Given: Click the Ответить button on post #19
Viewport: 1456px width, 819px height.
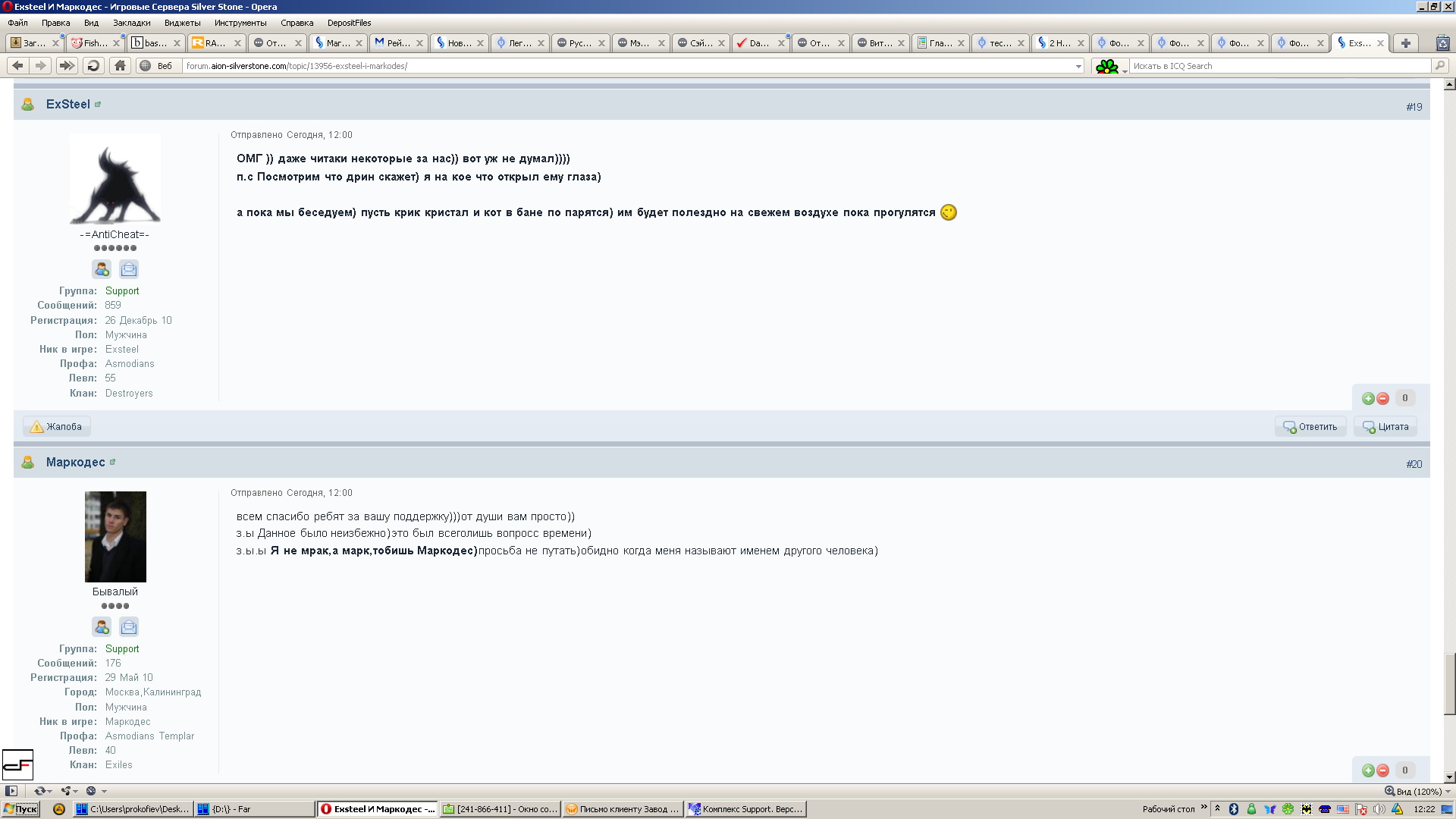Looking at the screenshot, I should pyautogui.click(x=1310, y=427).
